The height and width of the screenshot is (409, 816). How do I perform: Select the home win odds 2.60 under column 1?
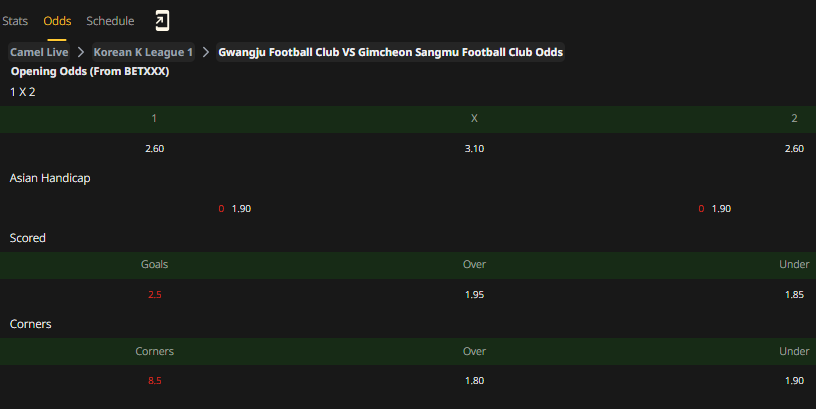coord(155,149)
